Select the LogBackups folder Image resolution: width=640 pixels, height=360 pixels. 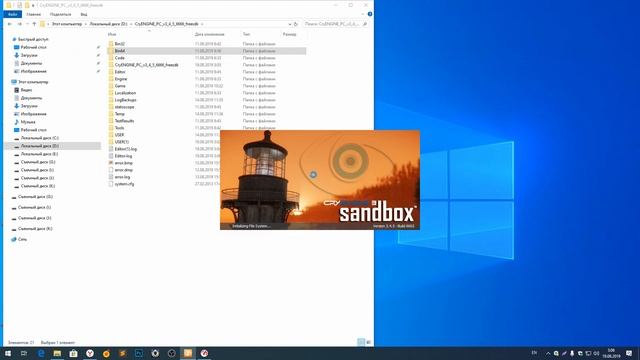point(125,100)
